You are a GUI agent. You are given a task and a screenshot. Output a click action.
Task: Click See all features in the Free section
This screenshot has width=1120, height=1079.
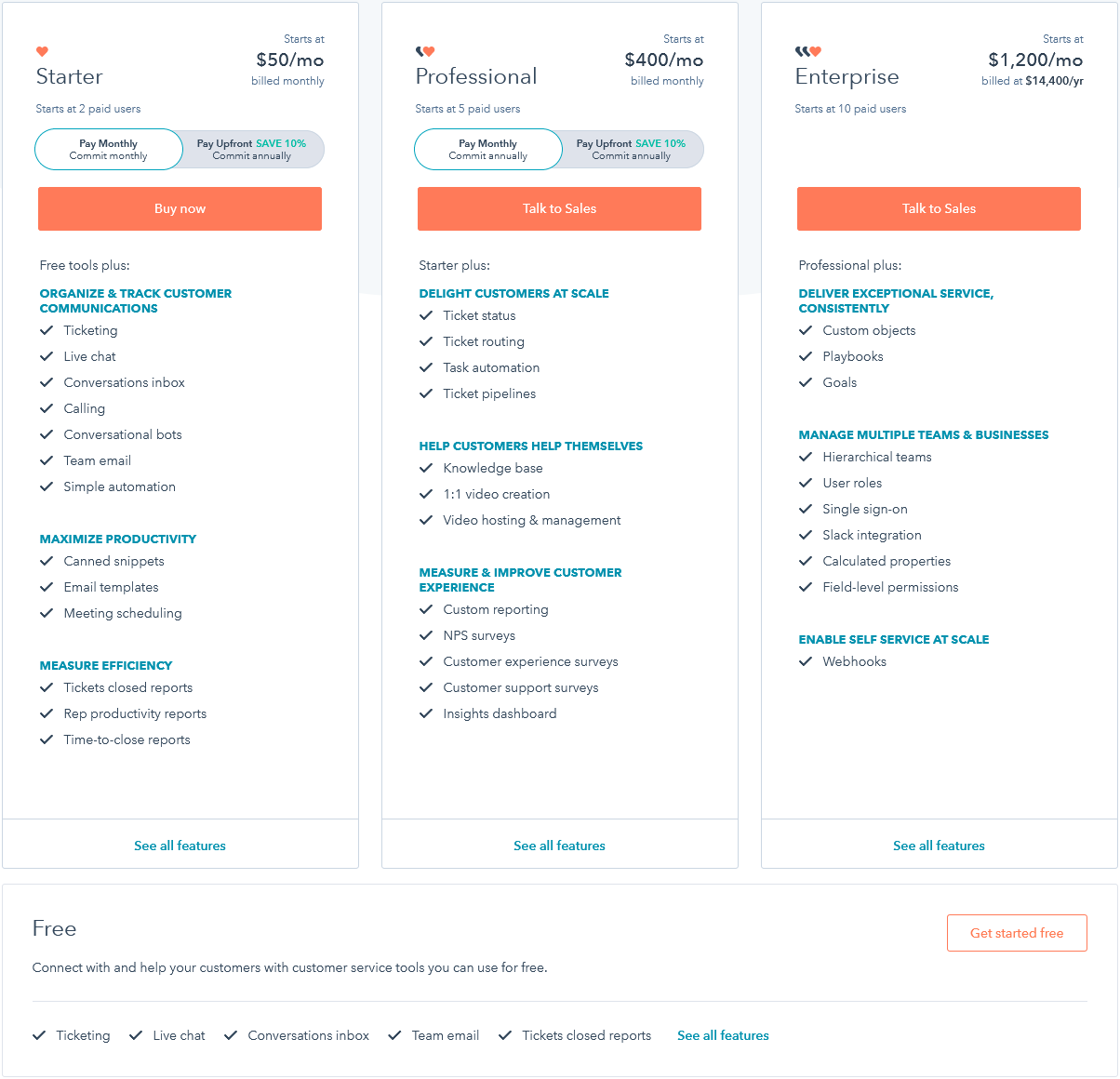[x=723, y=1035]
